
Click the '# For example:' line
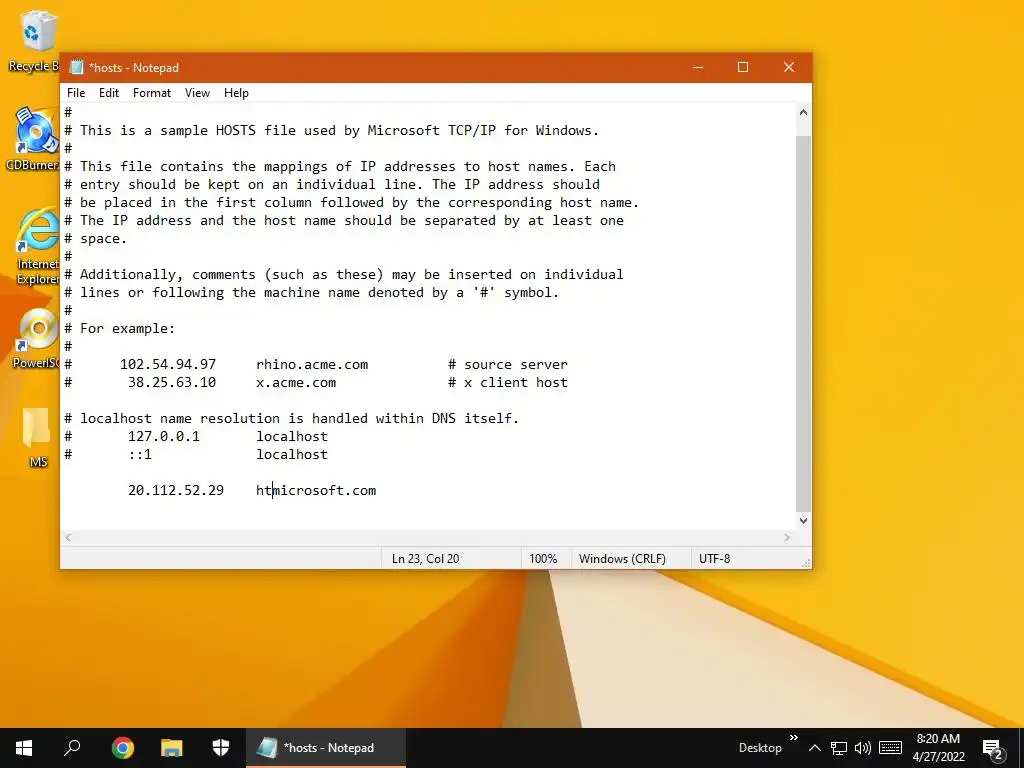point(120,328)
